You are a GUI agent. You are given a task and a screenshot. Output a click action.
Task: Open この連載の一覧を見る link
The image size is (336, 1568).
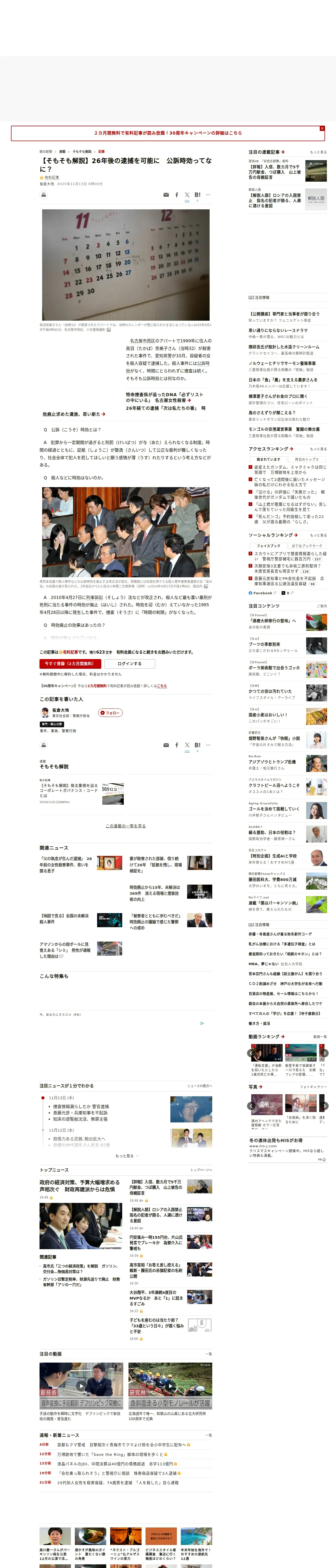(x=126, y=826)
